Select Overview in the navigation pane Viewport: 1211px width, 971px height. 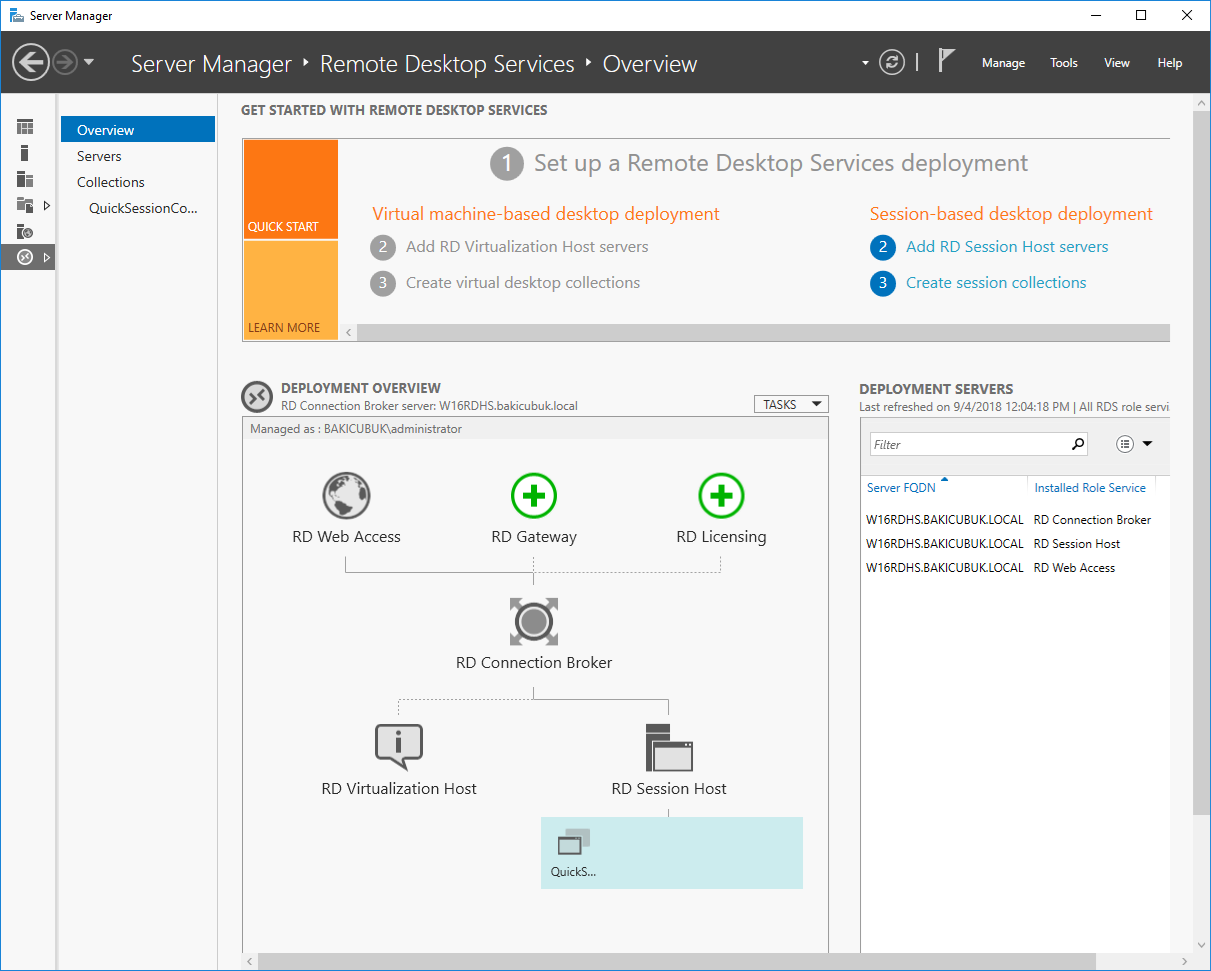click(138, 130)
